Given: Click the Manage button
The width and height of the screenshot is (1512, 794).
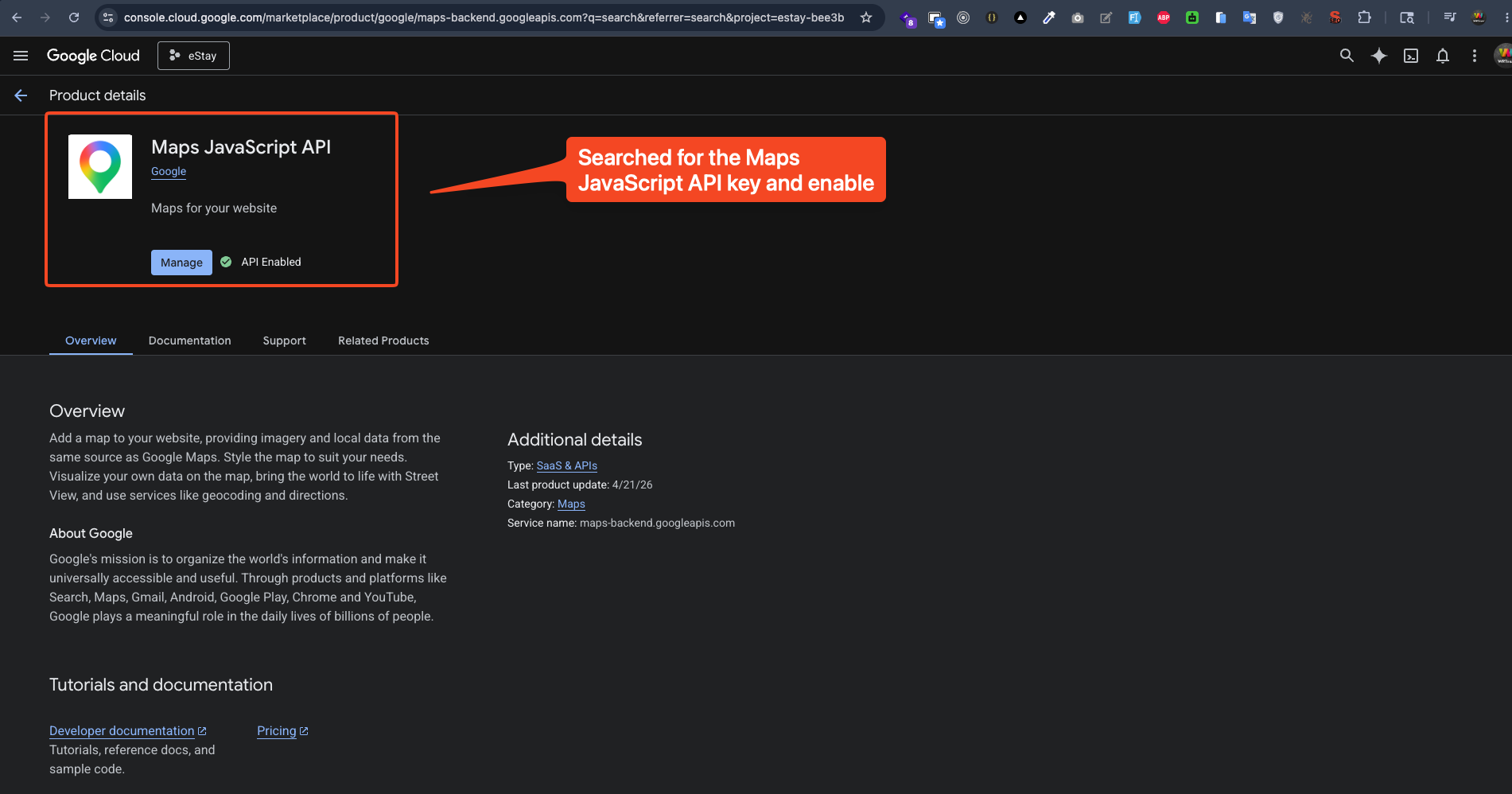Looking at the screenshot, I should (181, 263).
